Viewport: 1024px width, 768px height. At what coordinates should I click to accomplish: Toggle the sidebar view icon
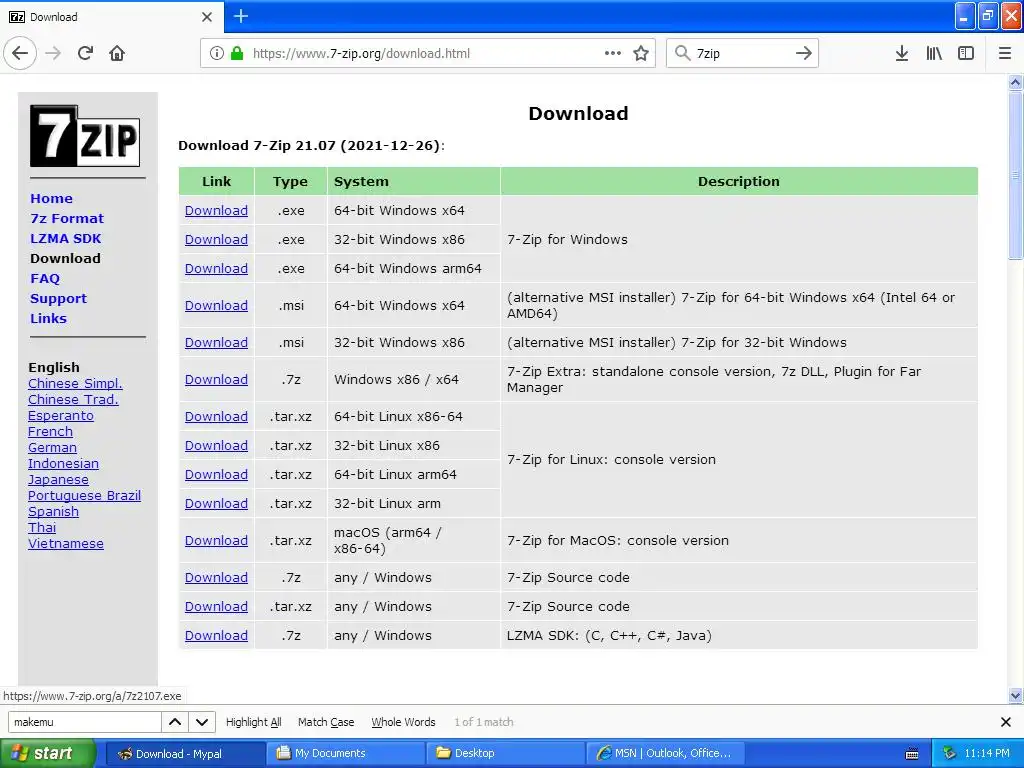pos(966,53)
